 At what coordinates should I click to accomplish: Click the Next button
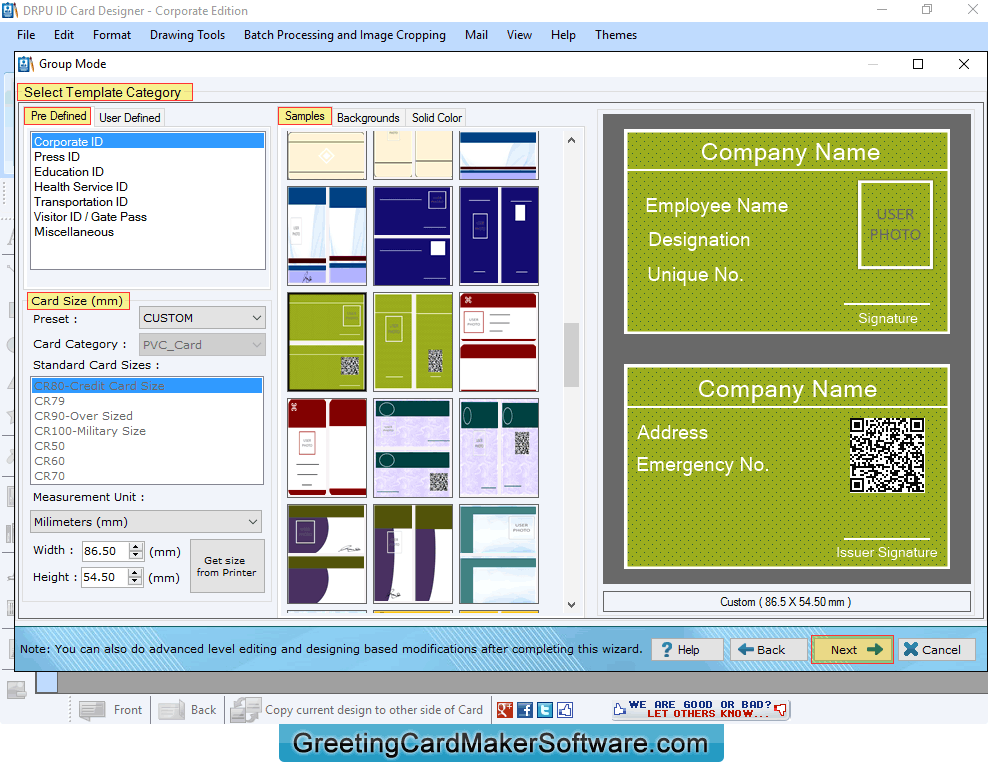click(x=853, y=650)
